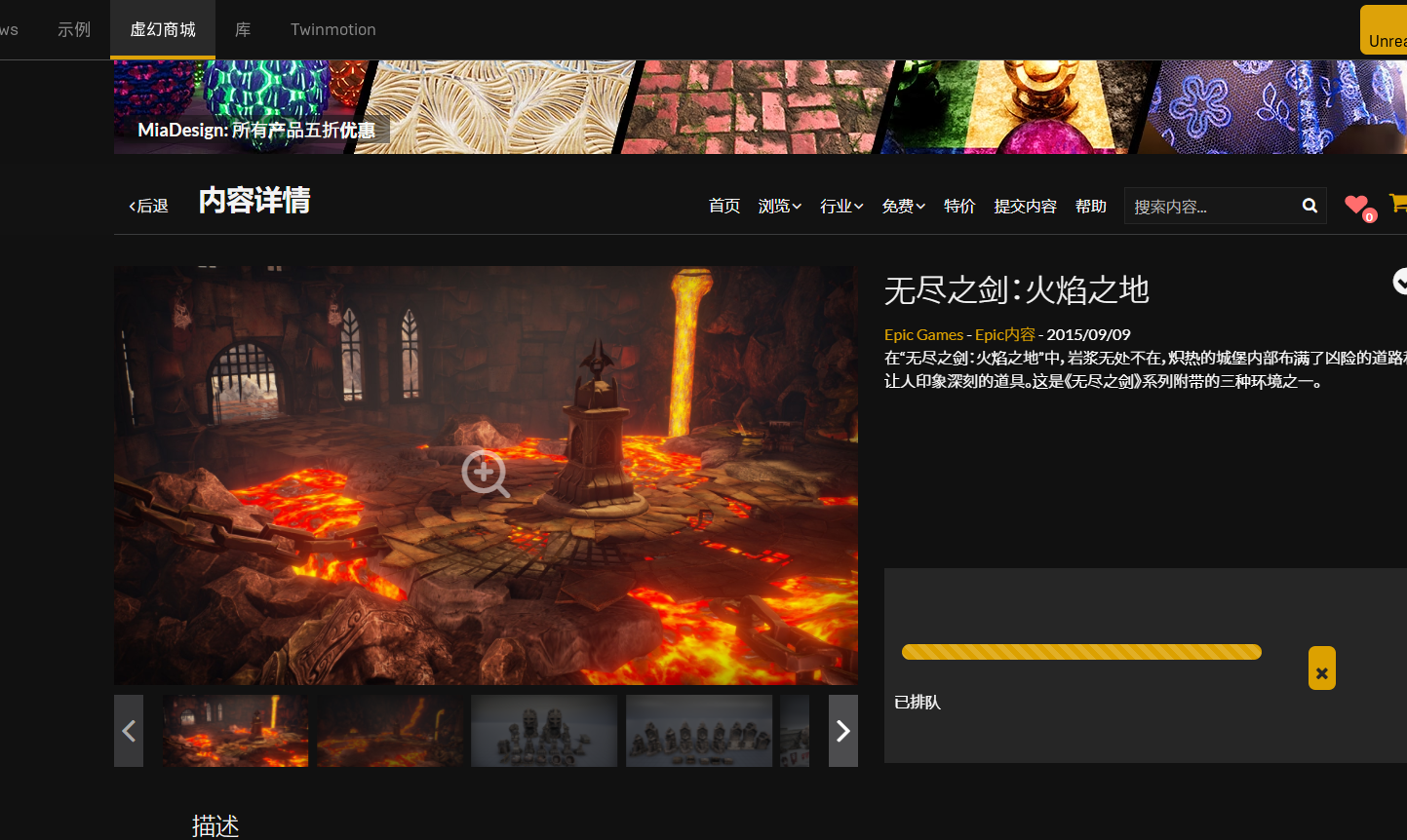Select the second dark lava thumbnail

coord(390,731)
